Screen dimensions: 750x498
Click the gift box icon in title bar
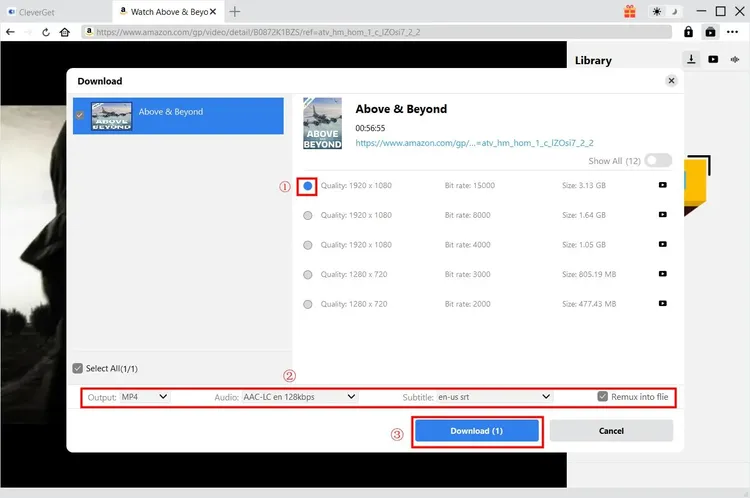630,12
